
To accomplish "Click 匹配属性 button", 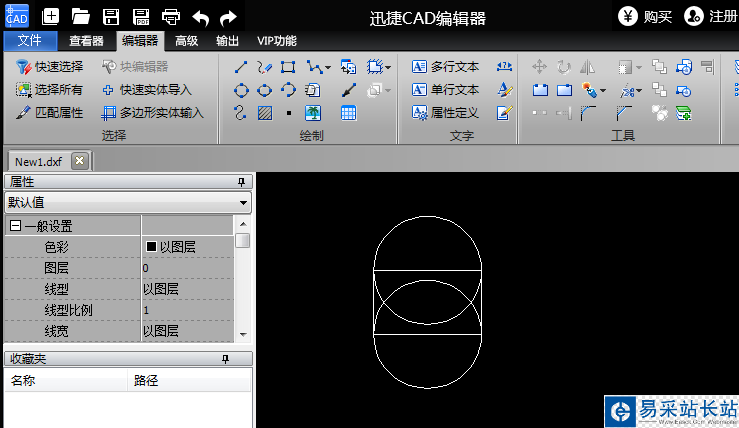I will pyautogui.click(x=49, y=113).
